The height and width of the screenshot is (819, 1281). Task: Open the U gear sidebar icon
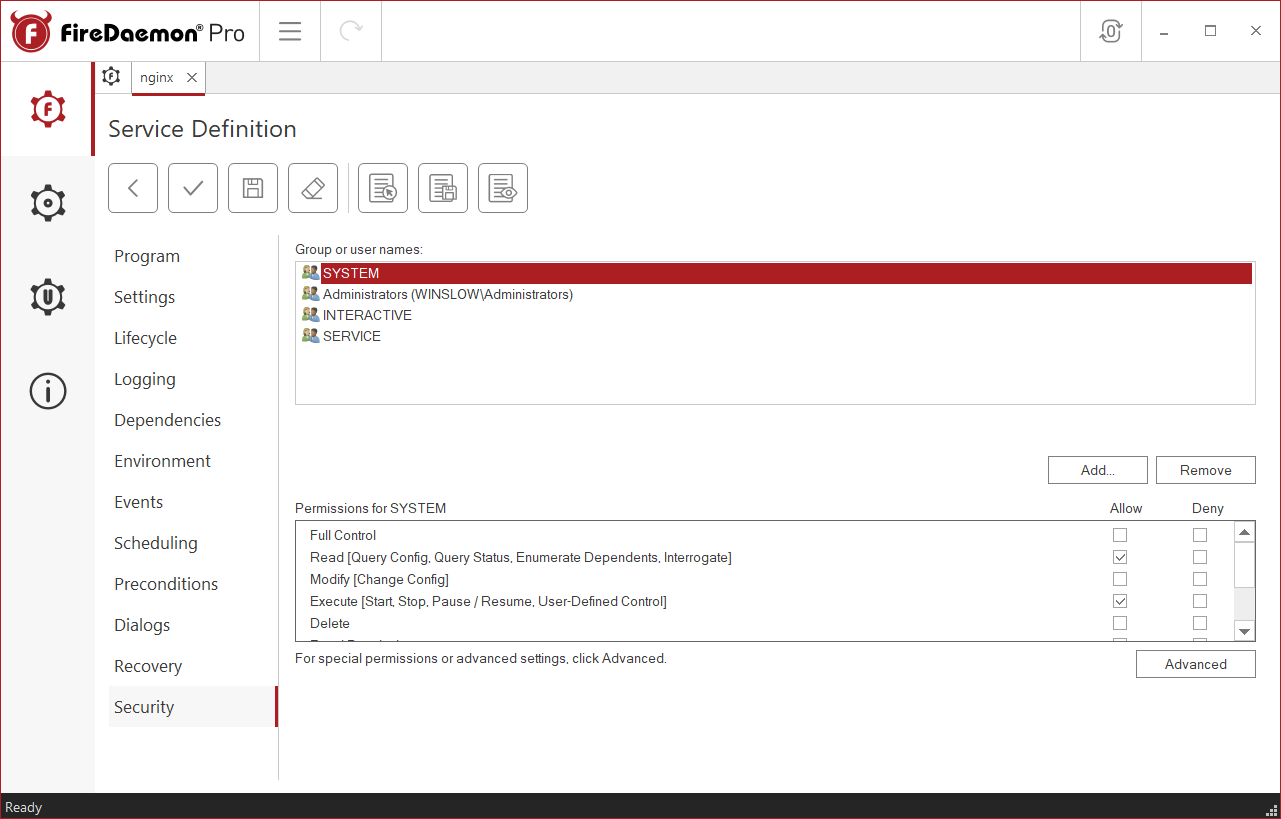click(x=47, y=297)
